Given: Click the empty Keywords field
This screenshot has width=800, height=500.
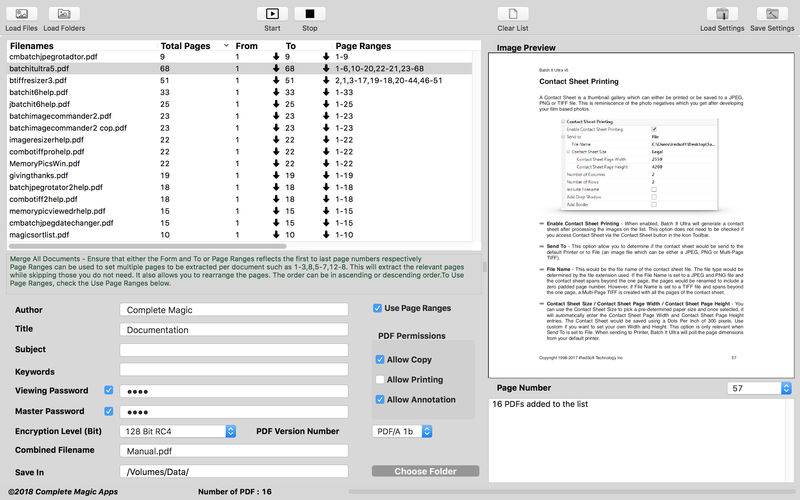Looking at the screenshot, I should click(x=234, y=369).
